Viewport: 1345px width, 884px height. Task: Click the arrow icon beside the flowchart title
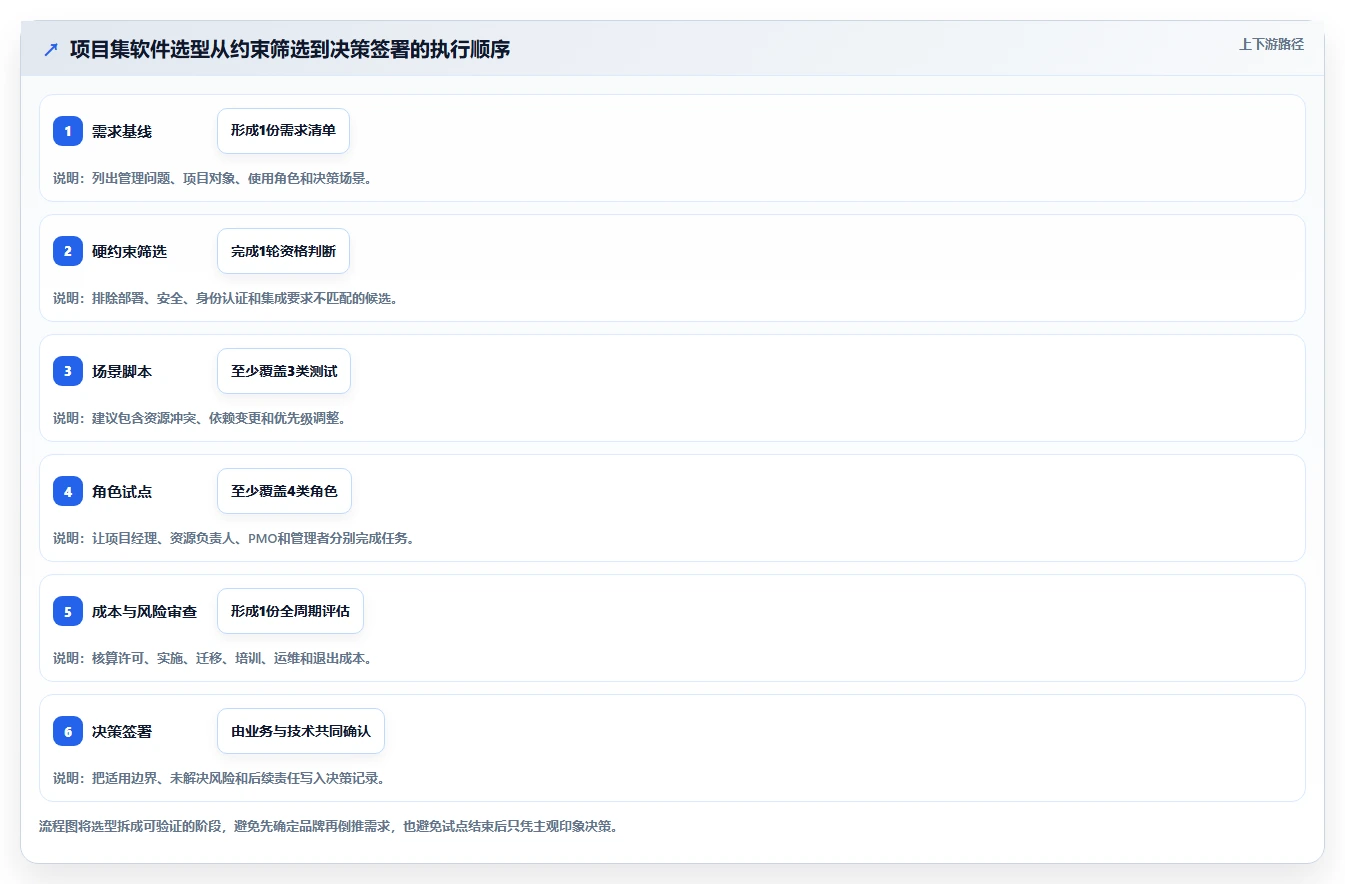51,49
